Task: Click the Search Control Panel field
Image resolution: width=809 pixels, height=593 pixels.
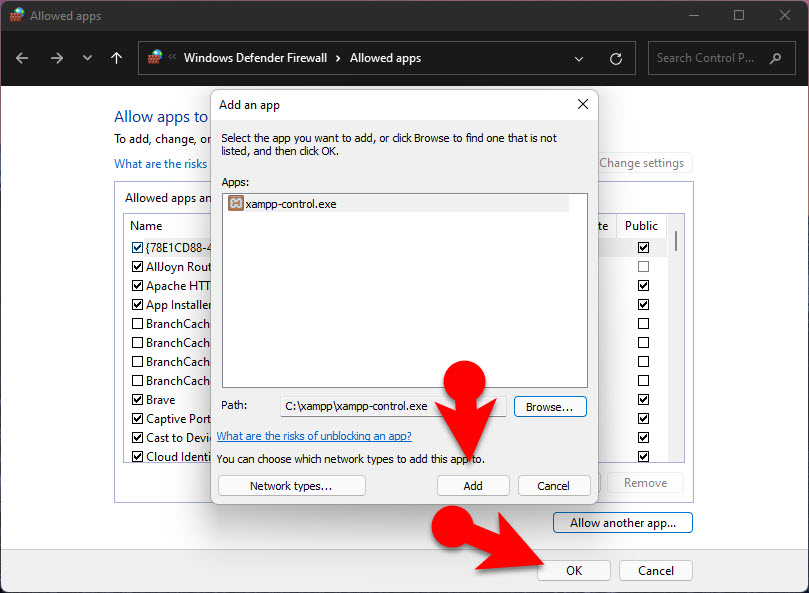Action: (721, 58)
